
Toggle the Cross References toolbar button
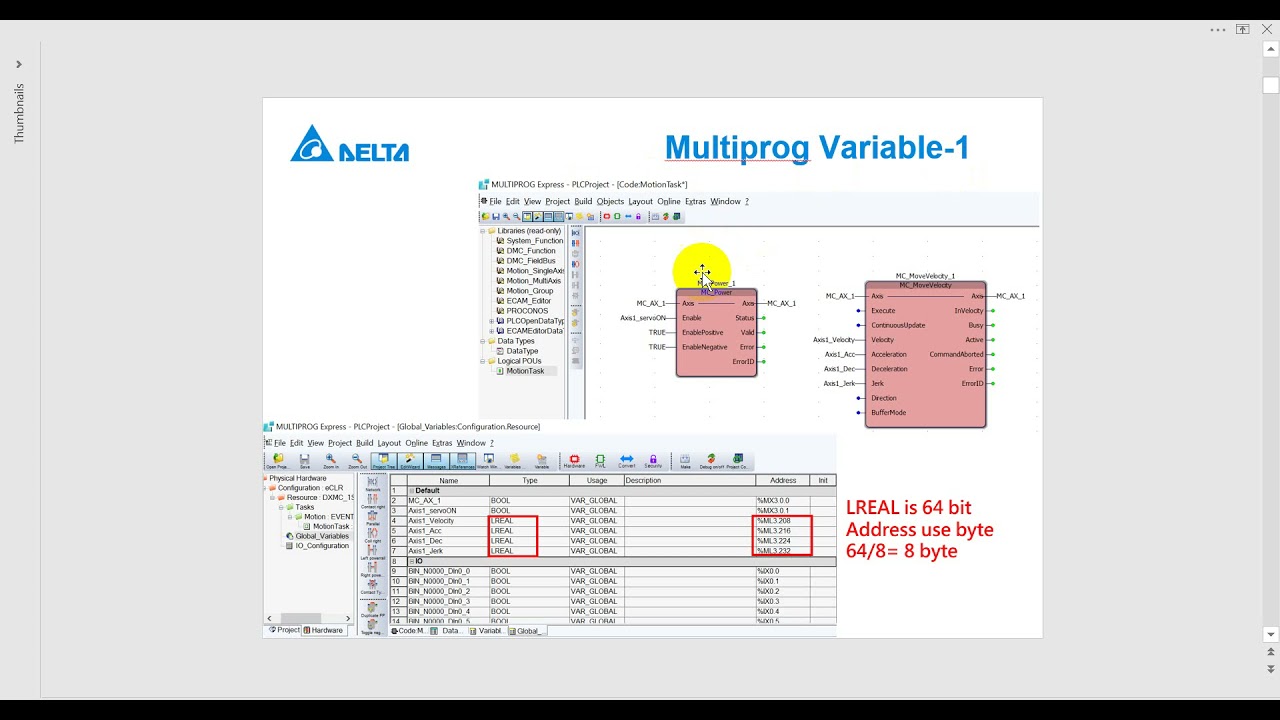click(462, 461)
